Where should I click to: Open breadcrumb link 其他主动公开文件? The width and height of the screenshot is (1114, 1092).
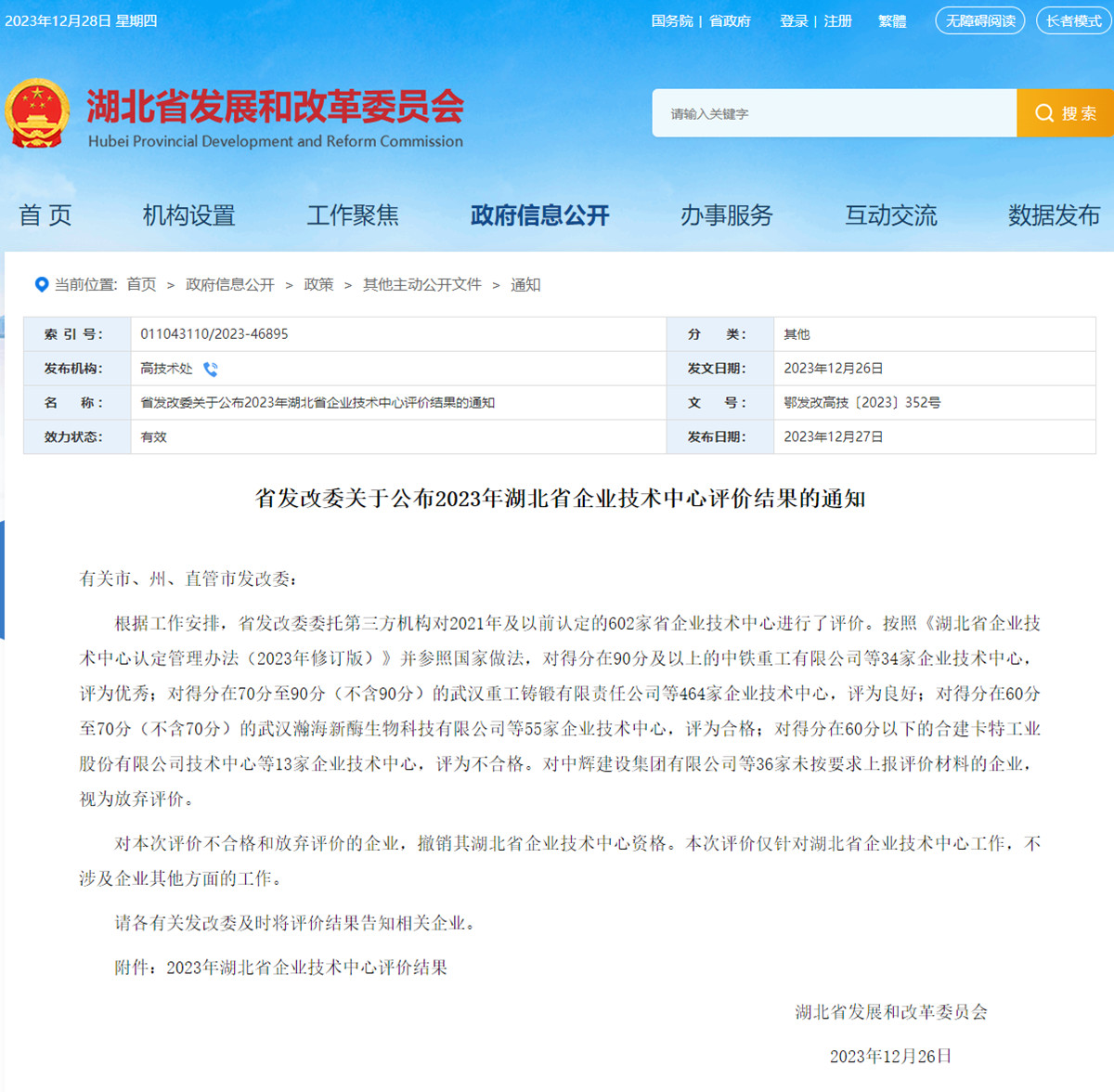click(x=421, y=285)
